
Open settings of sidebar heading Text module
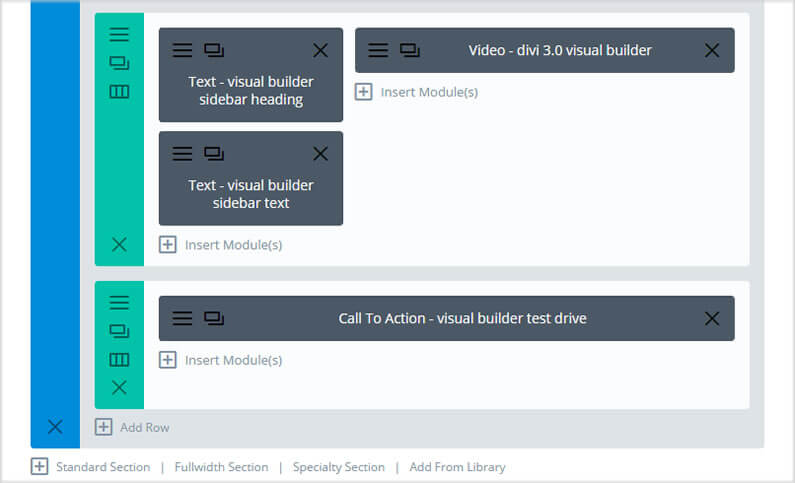point(182,50)
